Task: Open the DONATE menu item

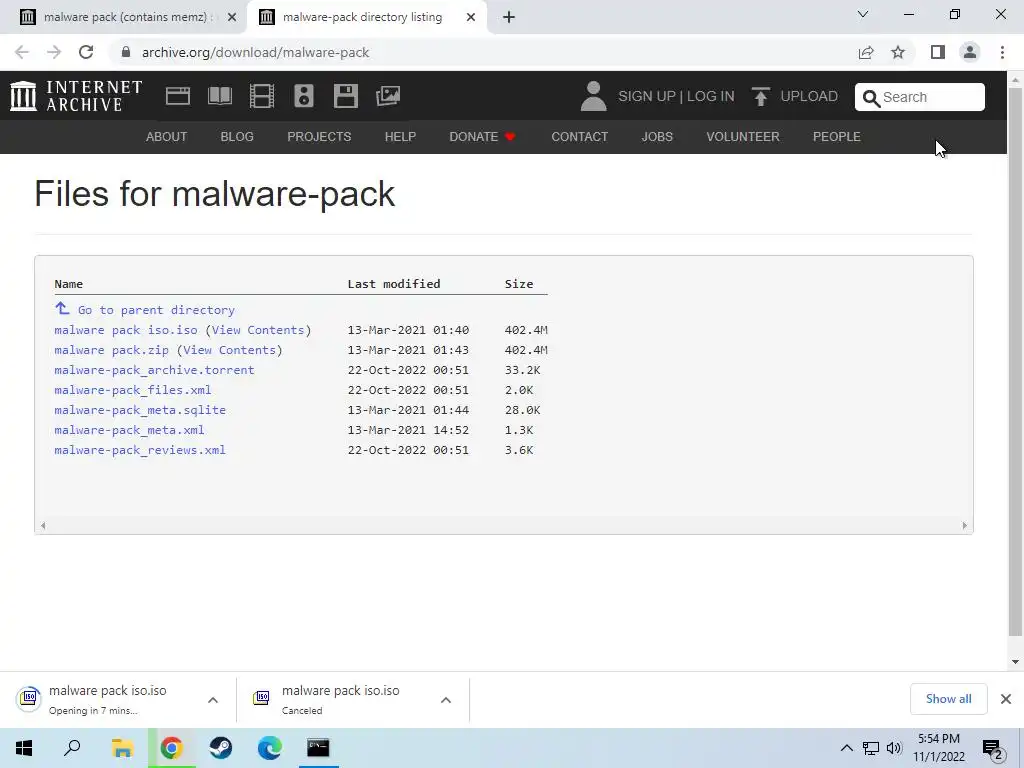Action: [x=482, y=136]
